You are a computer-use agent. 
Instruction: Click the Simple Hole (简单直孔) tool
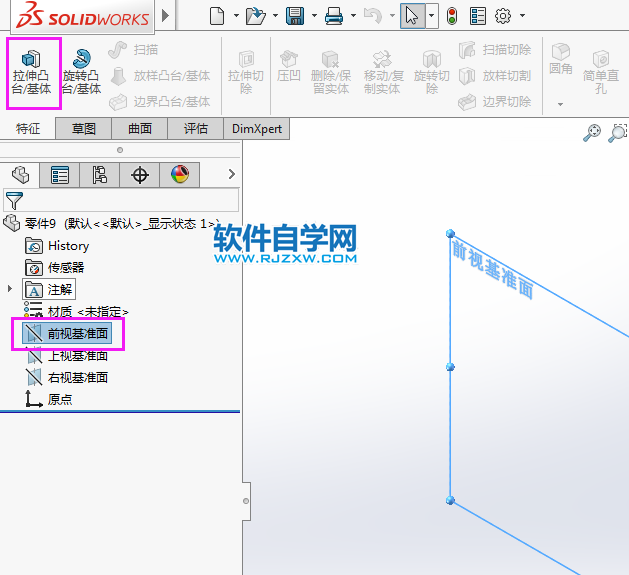601,73
